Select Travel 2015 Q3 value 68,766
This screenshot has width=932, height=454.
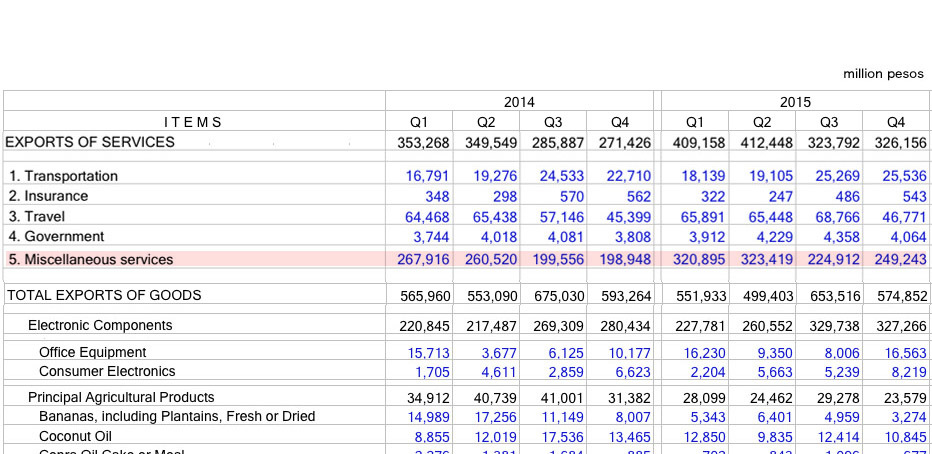click(837, 217)
